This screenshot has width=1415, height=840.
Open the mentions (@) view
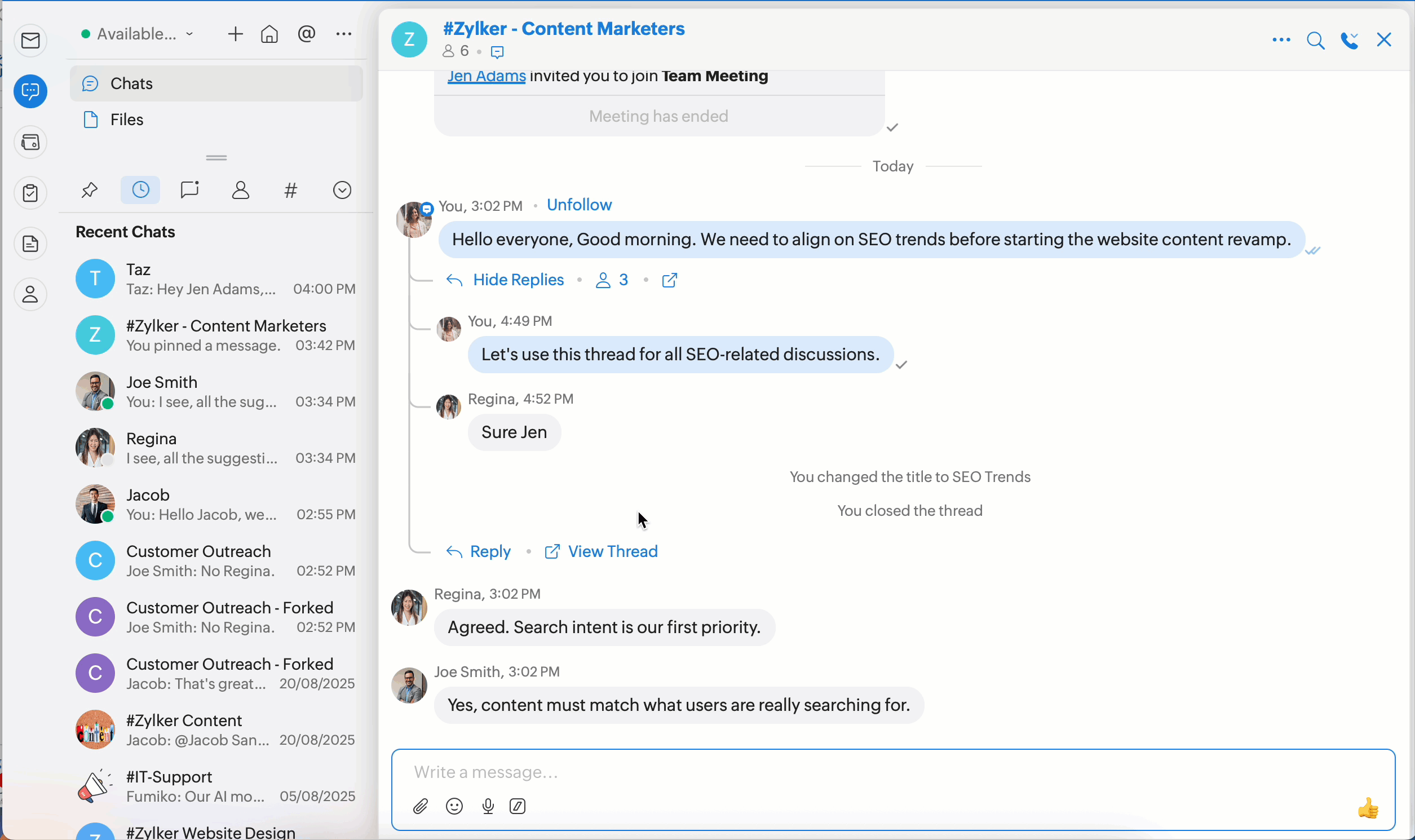306,34
